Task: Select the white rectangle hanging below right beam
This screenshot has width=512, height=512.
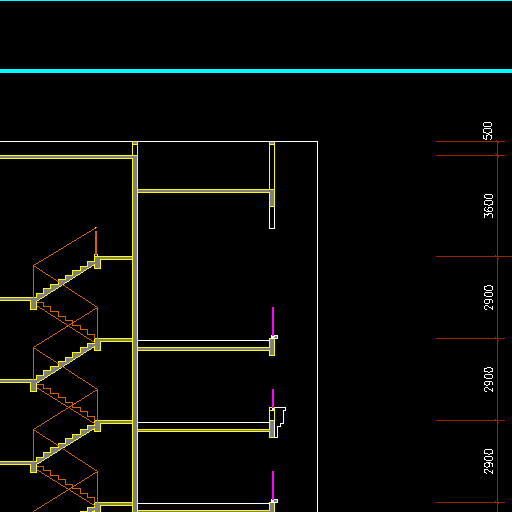Action: point(272,217)
